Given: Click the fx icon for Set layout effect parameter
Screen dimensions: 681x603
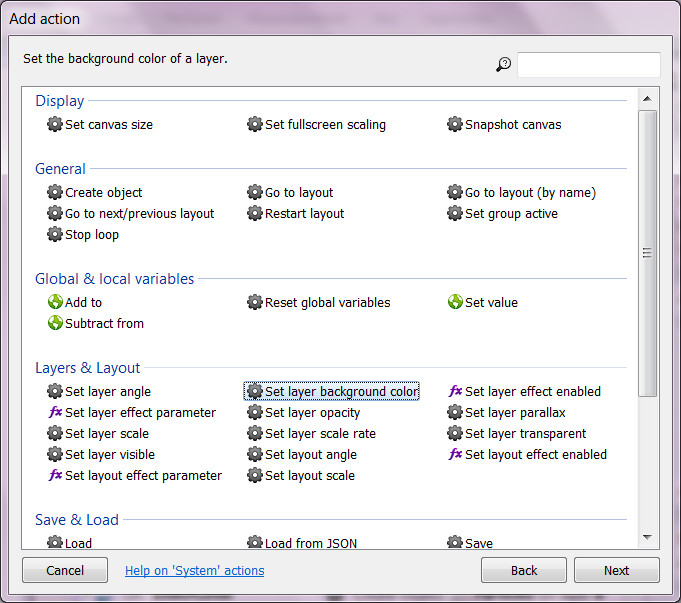Looking at the screenshot, I should [55, 476].
